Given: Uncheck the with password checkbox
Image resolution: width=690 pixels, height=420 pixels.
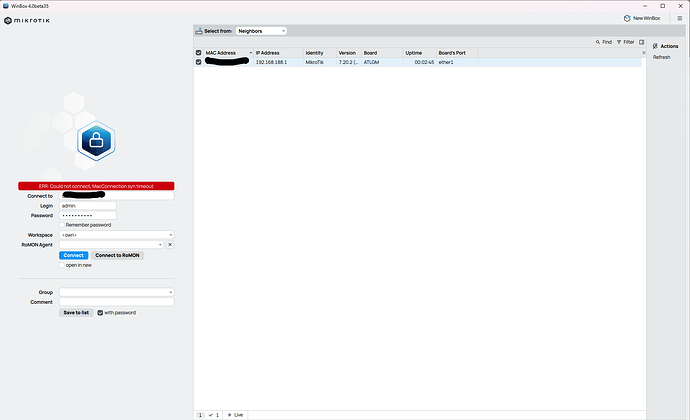Looking at the screenshot, I should (100, 313).
